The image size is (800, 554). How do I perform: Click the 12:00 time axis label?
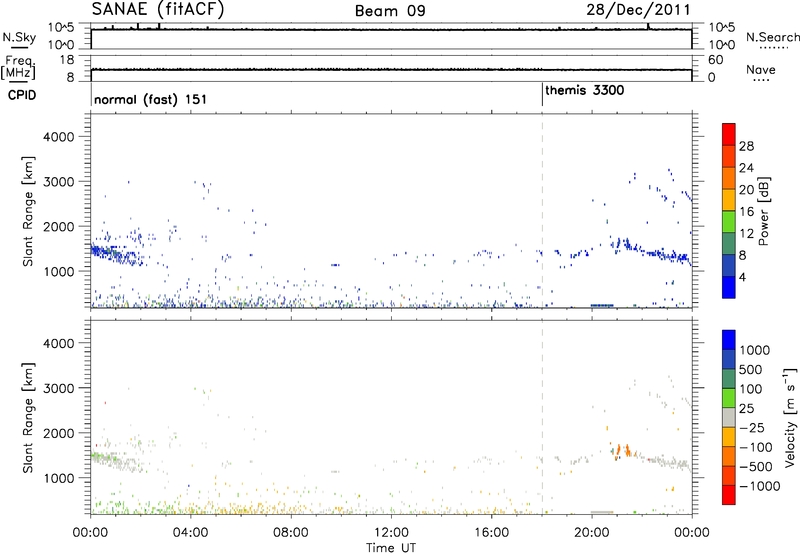[x=391, y=533]
